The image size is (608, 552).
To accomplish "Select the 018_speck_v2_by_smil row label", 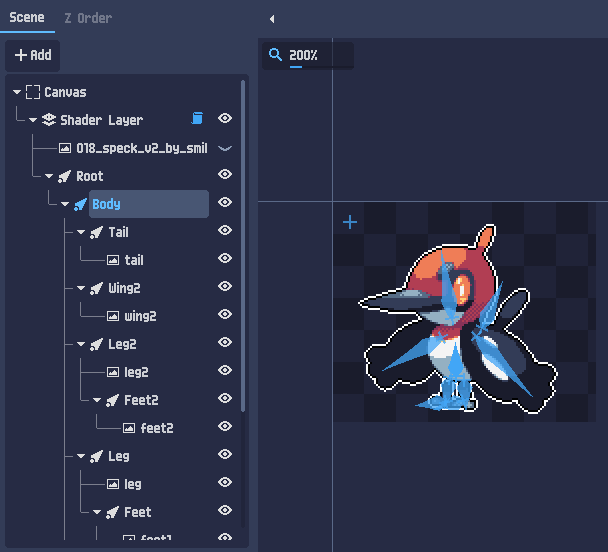I will coord(142,148).
